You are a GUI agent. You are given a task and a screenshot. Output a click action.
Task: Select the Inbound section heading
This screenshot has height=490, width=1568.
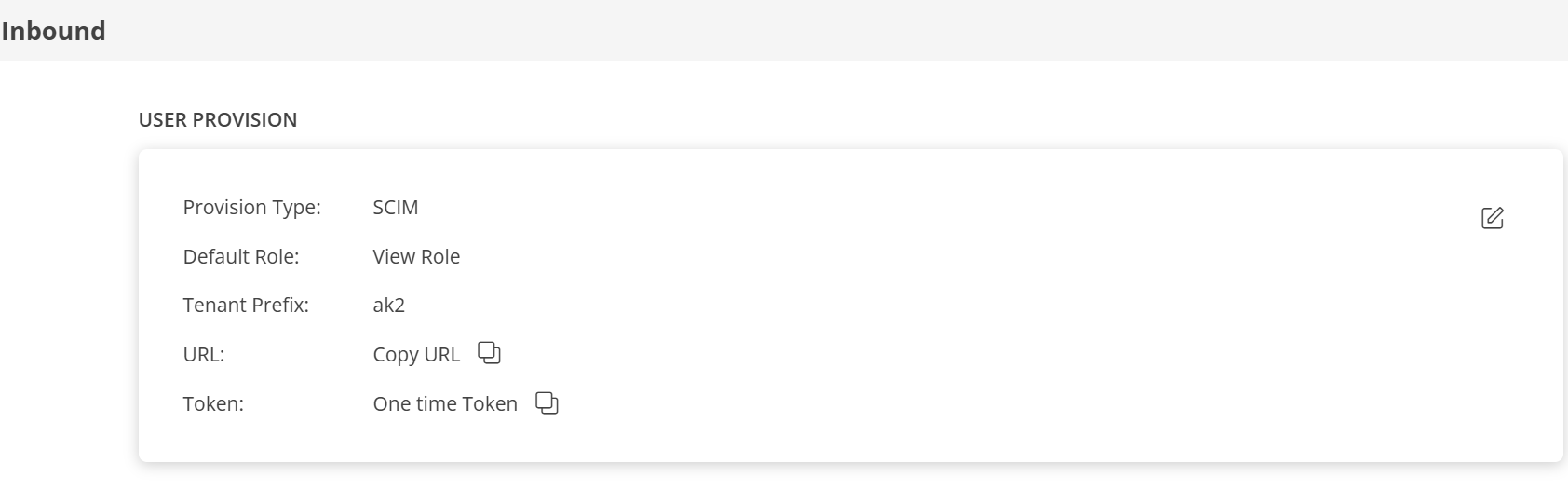[53, 31]
